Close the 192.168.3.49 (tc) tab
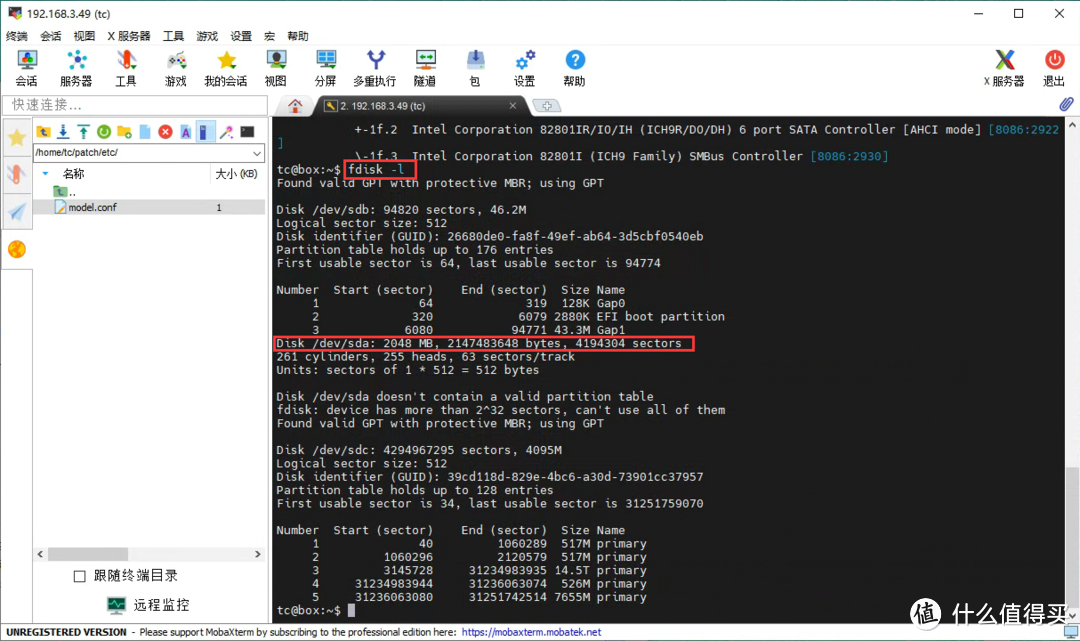The height and width of the screenshot is (641, 1080). [x=512, y=105]
